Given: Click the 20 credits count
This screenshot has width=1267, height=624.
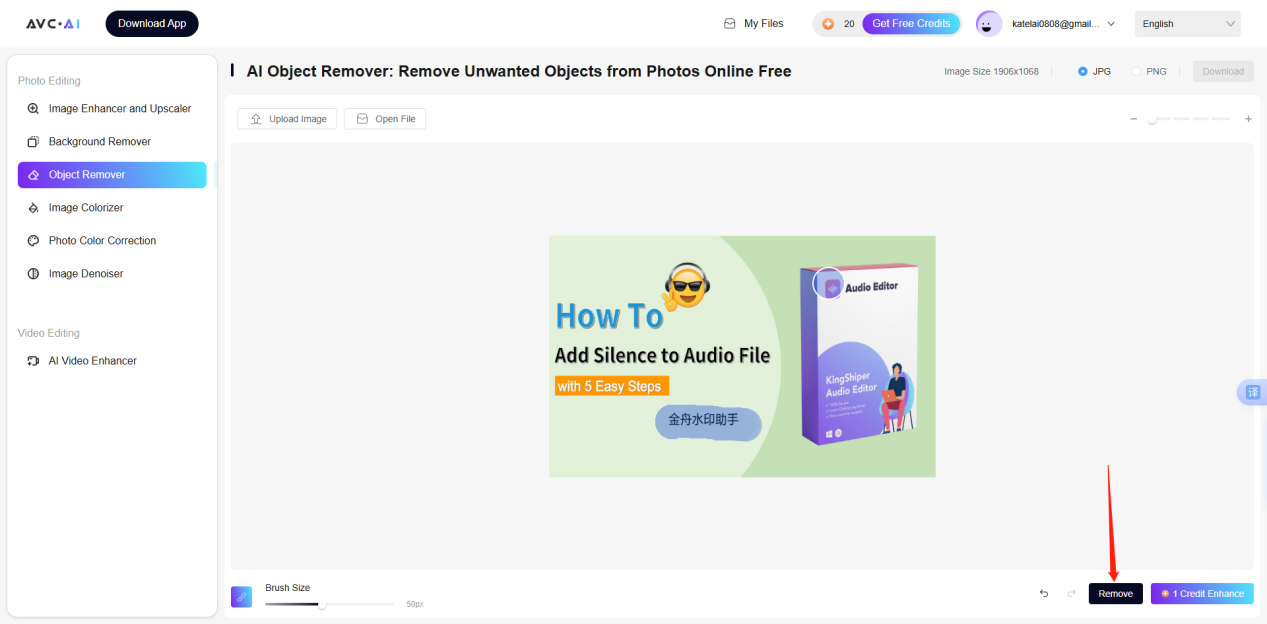Looking at the screenshot, I should pyautogui.click(x=849, y=24).
